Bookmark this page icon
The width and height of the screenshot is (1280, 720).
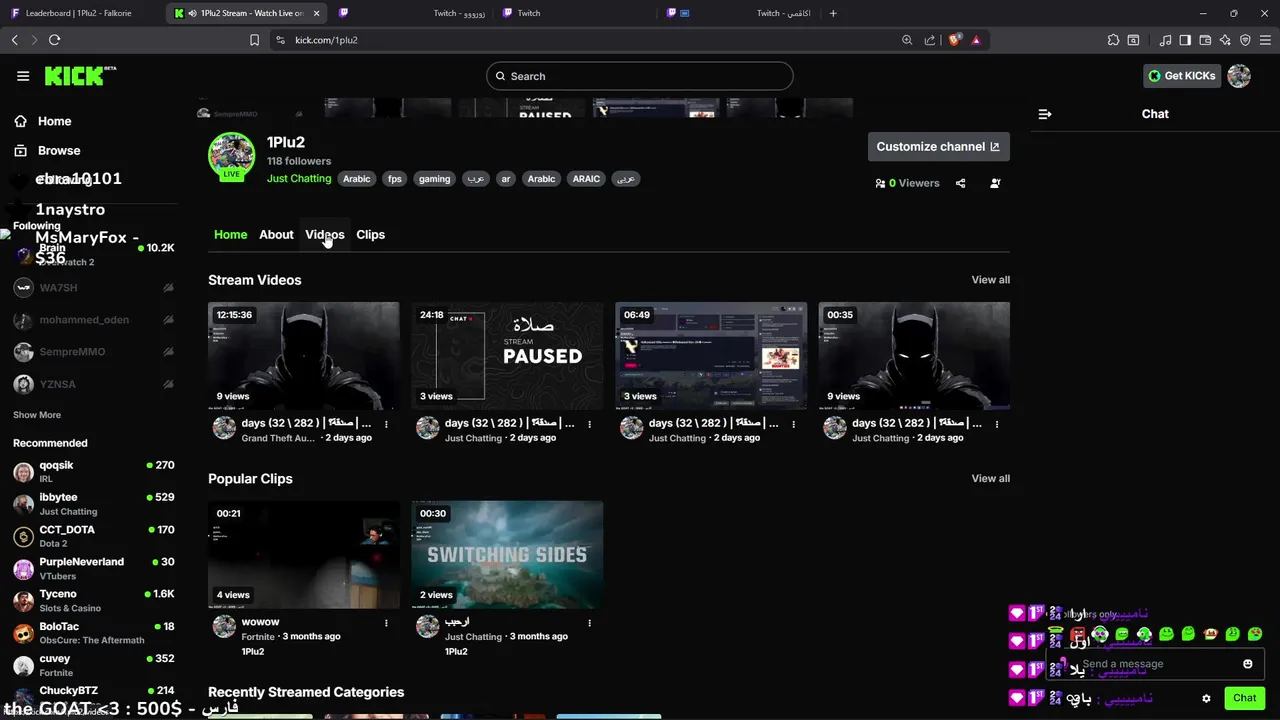pyautogui.click(x=254, y=40)
